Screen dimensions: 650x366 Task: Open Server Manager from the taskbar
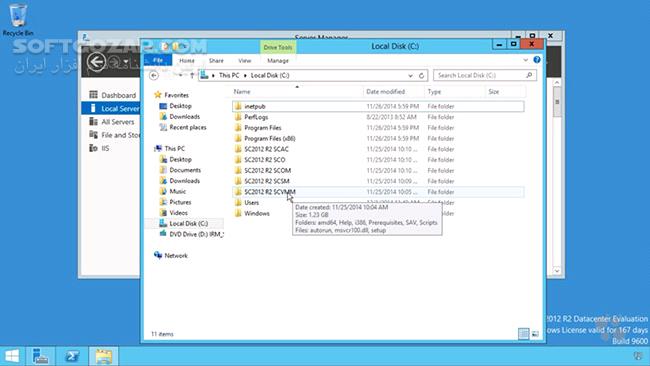(x=40, y=356)
